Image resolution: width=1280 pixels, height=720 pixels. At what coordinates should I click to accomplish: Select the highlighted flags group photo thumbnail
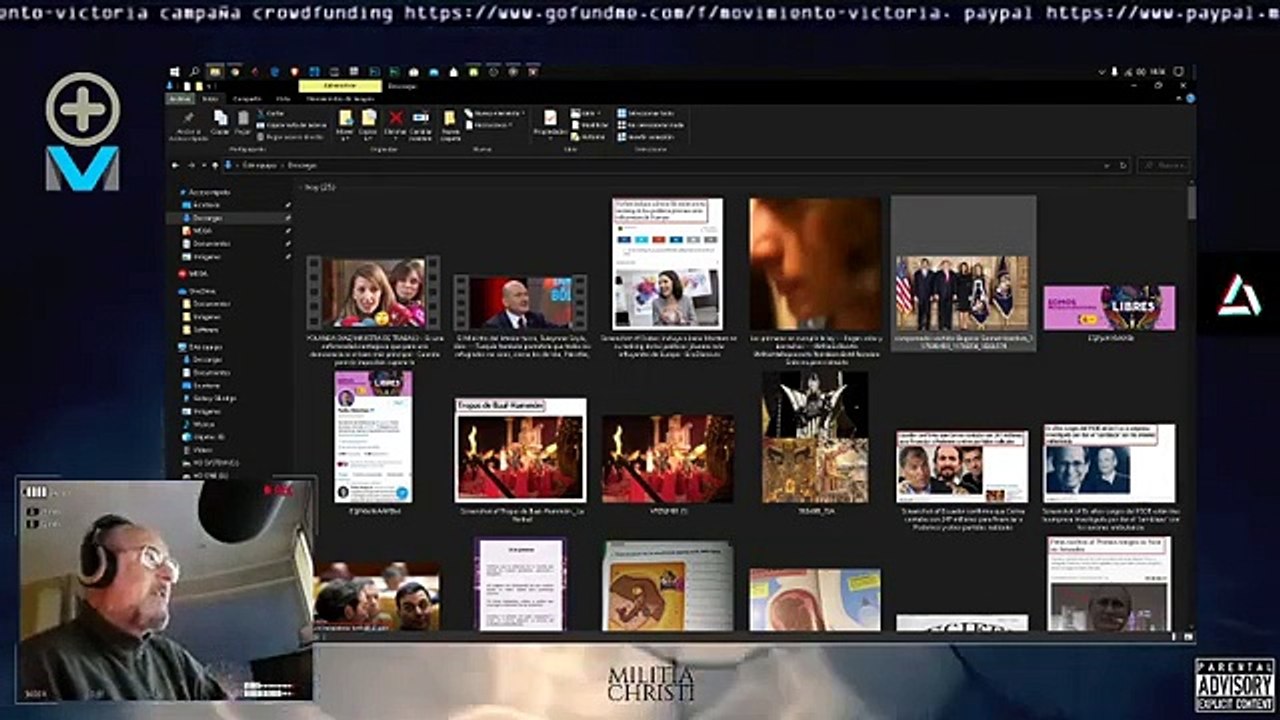[x=963, y=292]
